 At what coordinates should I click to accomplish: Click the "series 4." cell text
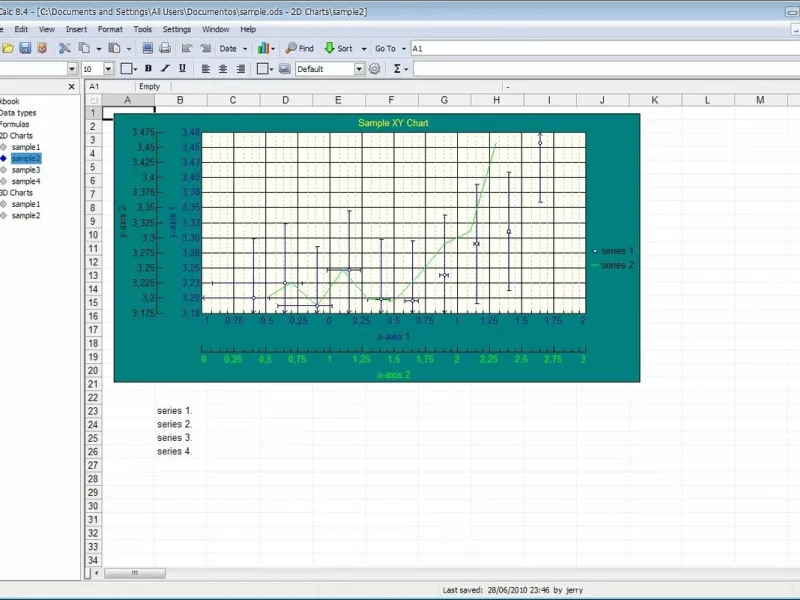click(174, 452)
